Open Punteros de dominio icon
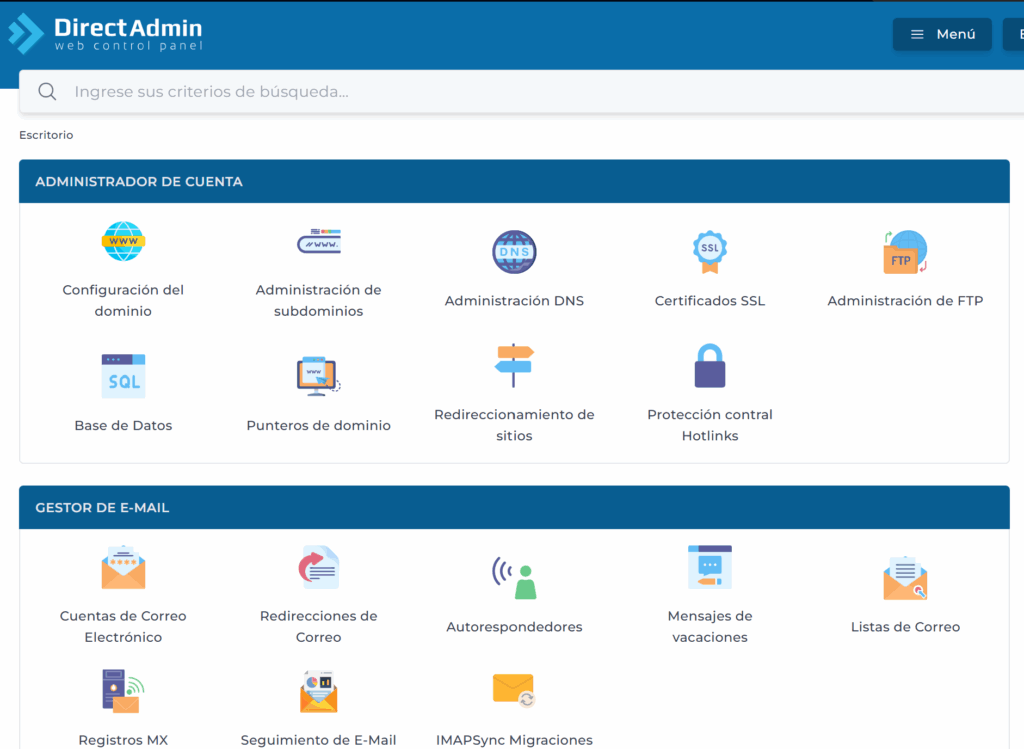 coord(318,377)
